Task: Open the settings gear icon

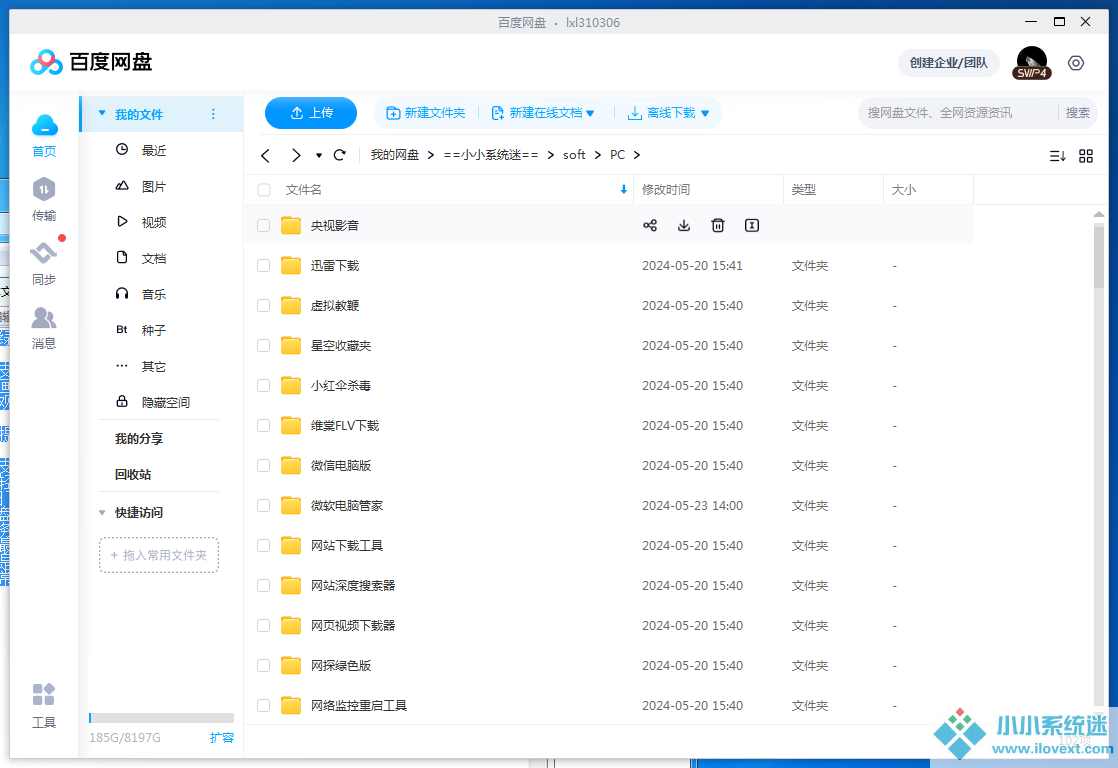Action: click(1076, 63)
